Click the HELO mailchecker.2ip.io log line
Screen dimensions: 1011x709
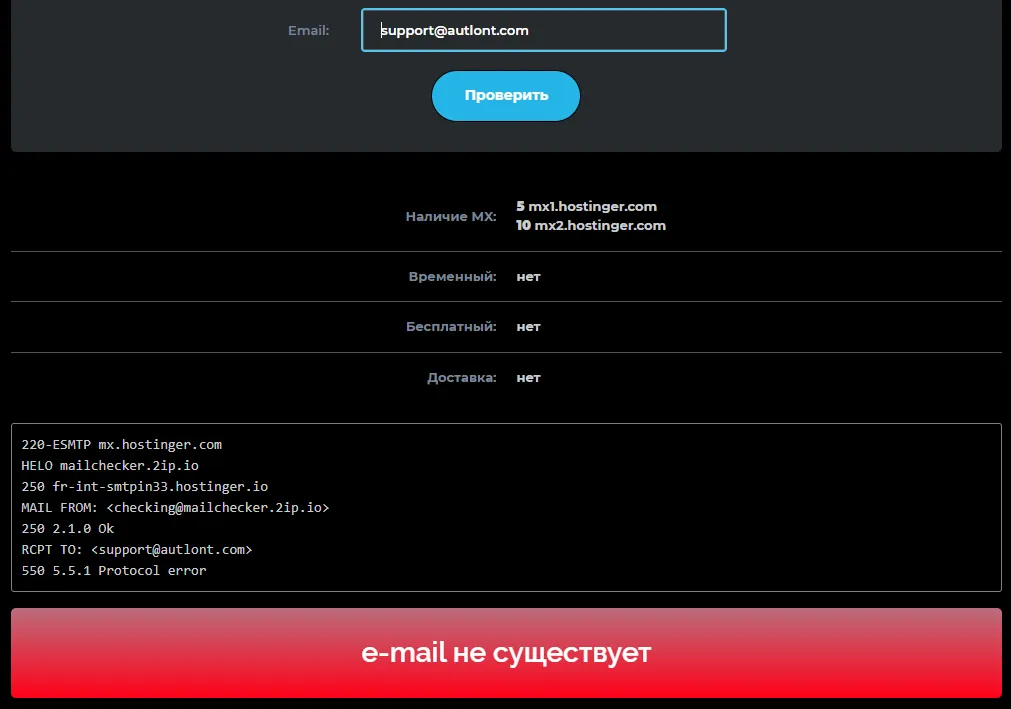click(110, 465)
